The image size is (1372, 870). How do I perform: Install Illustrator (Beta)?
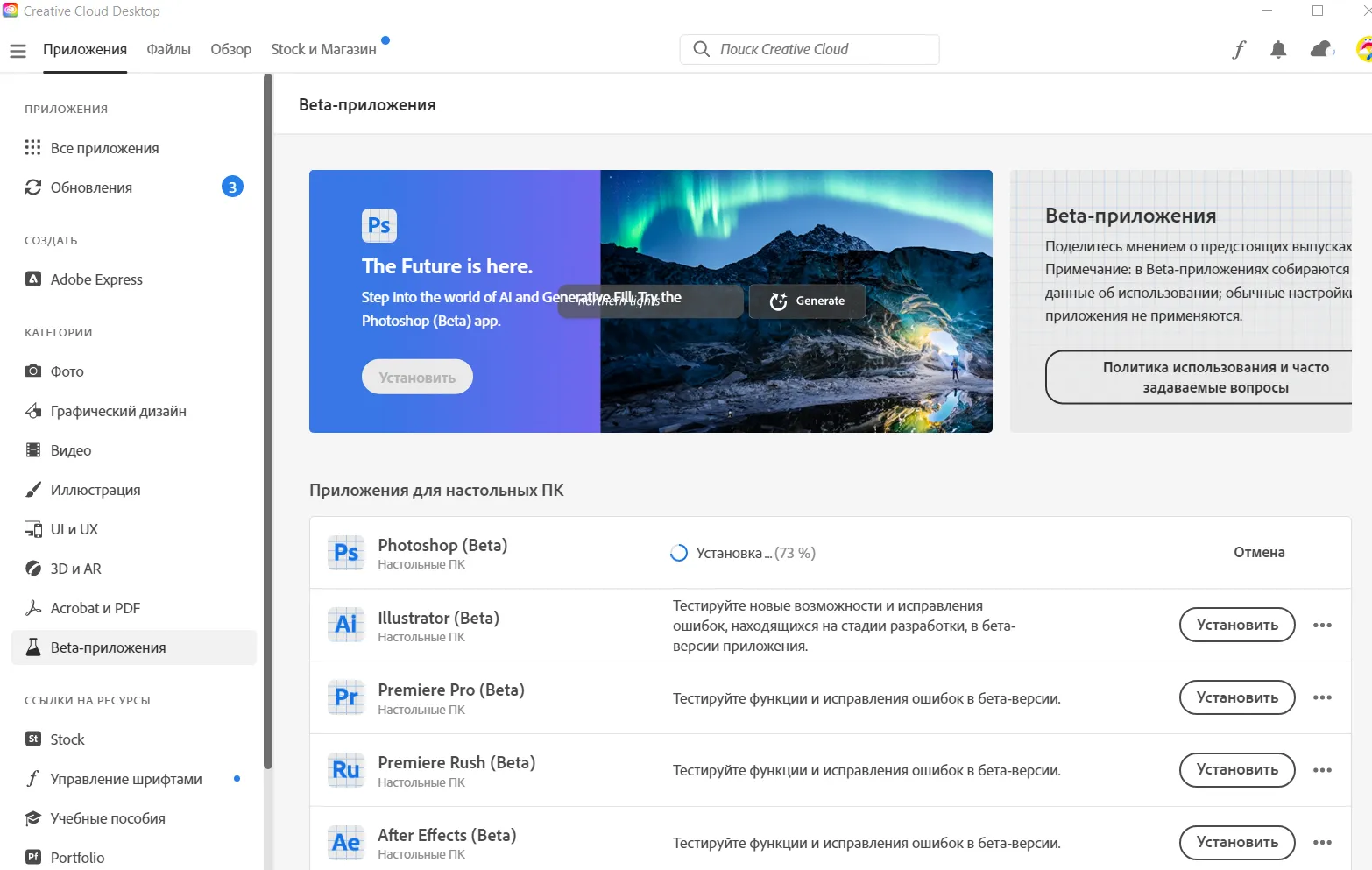1237,625
